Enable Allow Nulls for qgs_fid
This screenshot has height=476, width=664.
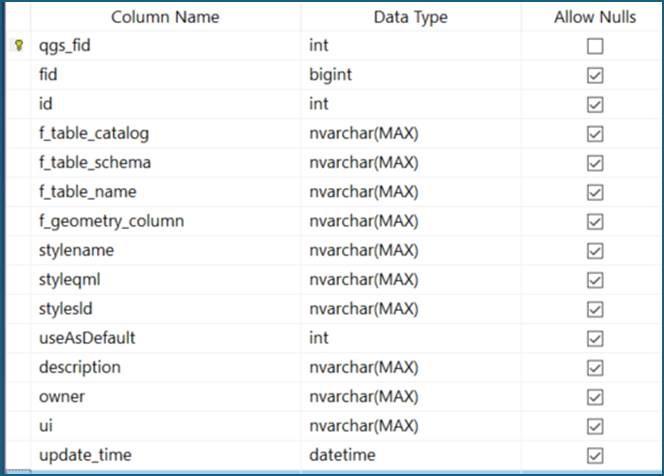[x=595, y=46]
